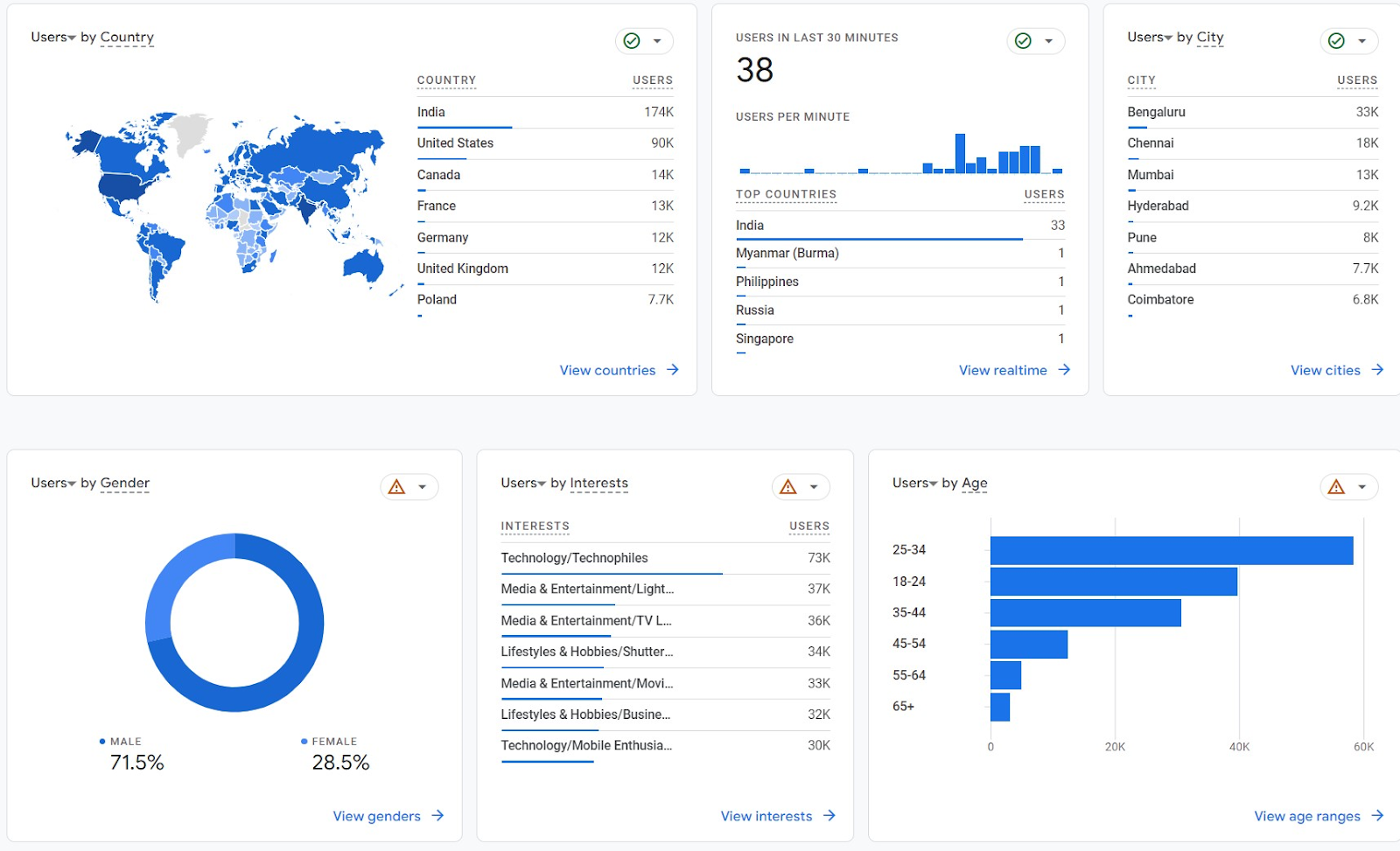This screenshot has height=851, width=1400.
Task: Expand the status caret on Users by City card
Action: point(1361,41)
